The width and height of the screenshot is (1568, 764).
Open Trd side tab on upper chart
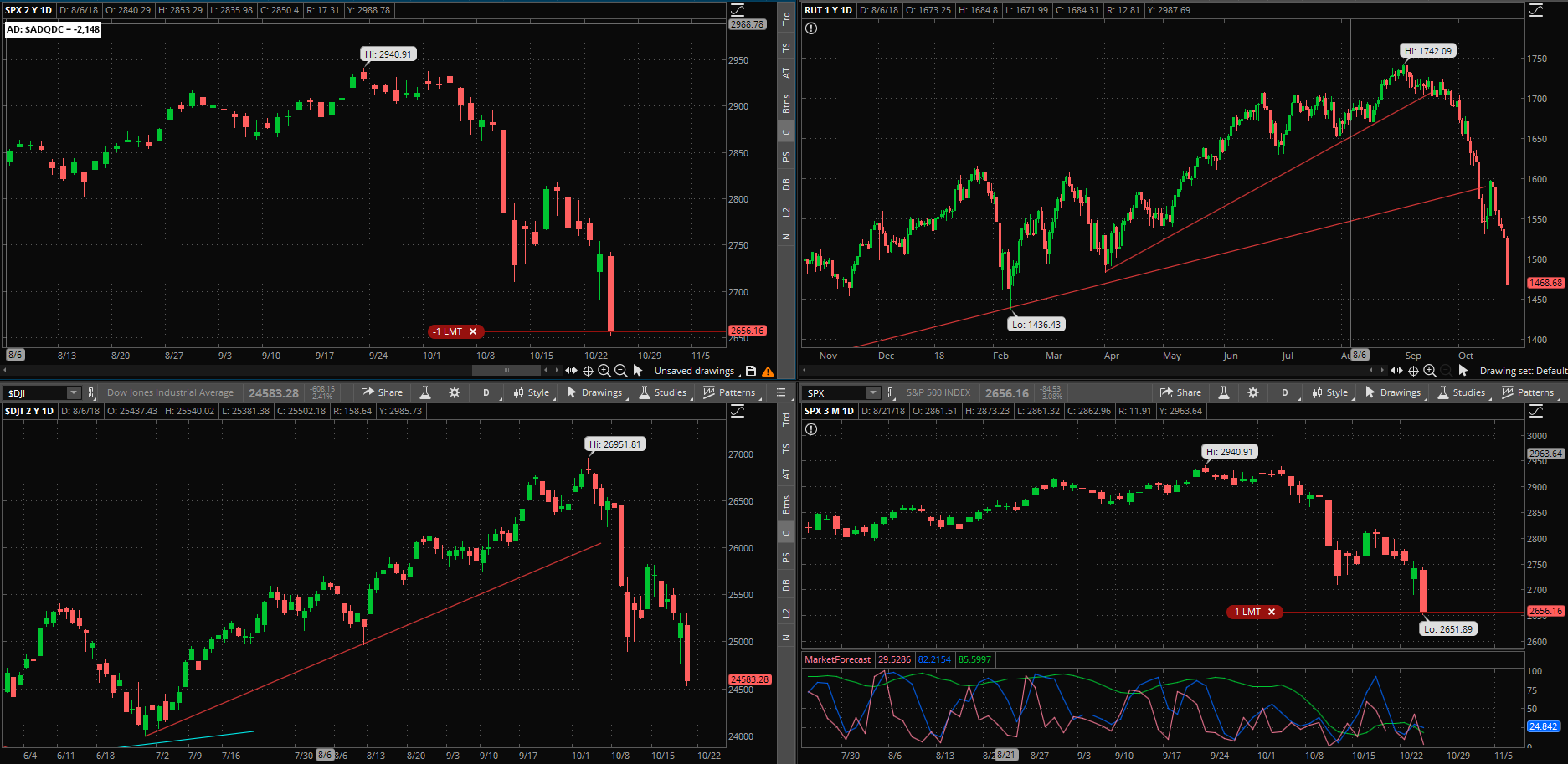[x=786, y=18]
